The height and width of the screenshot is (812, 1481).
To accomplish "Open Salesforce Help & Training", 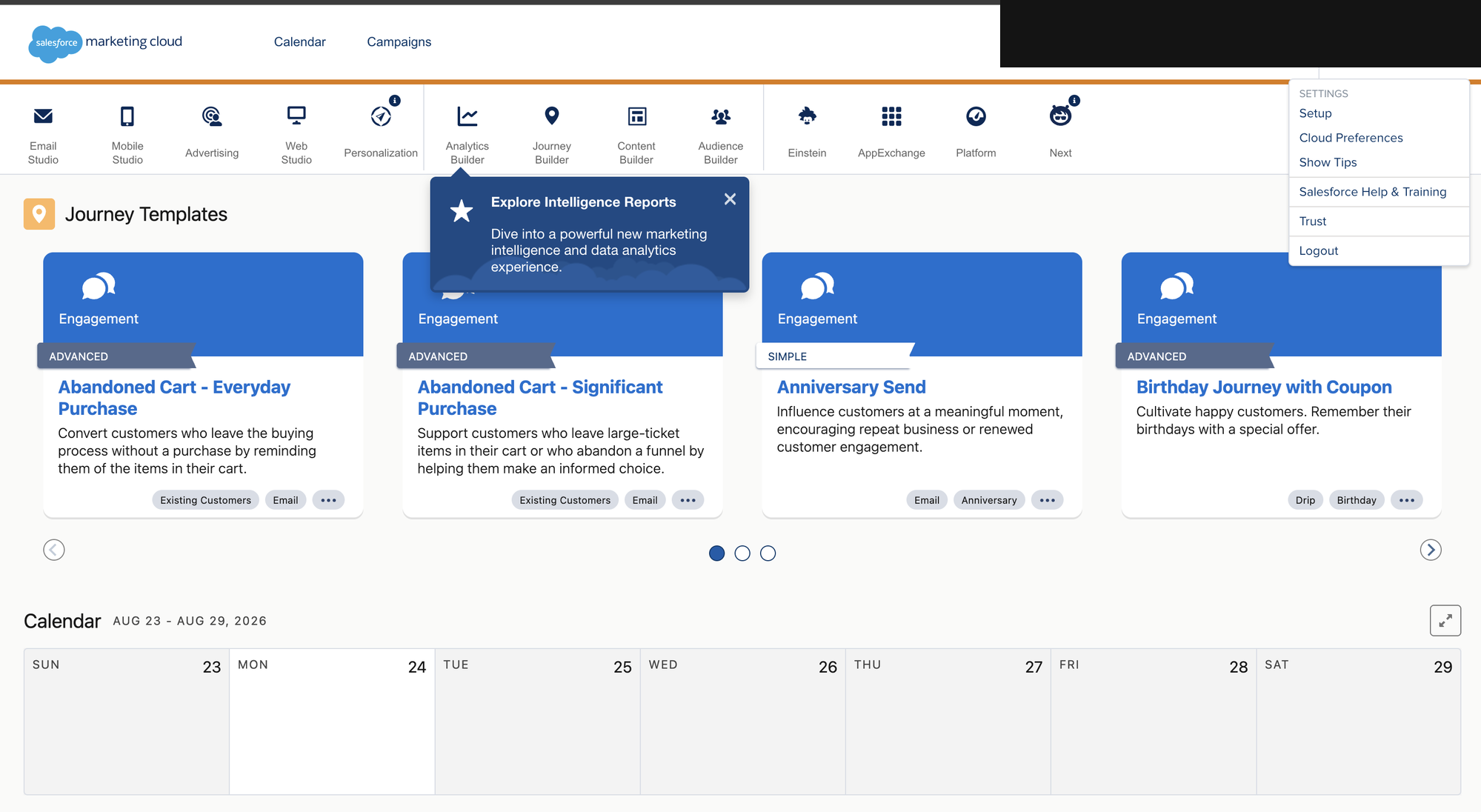I will 1372,192.
